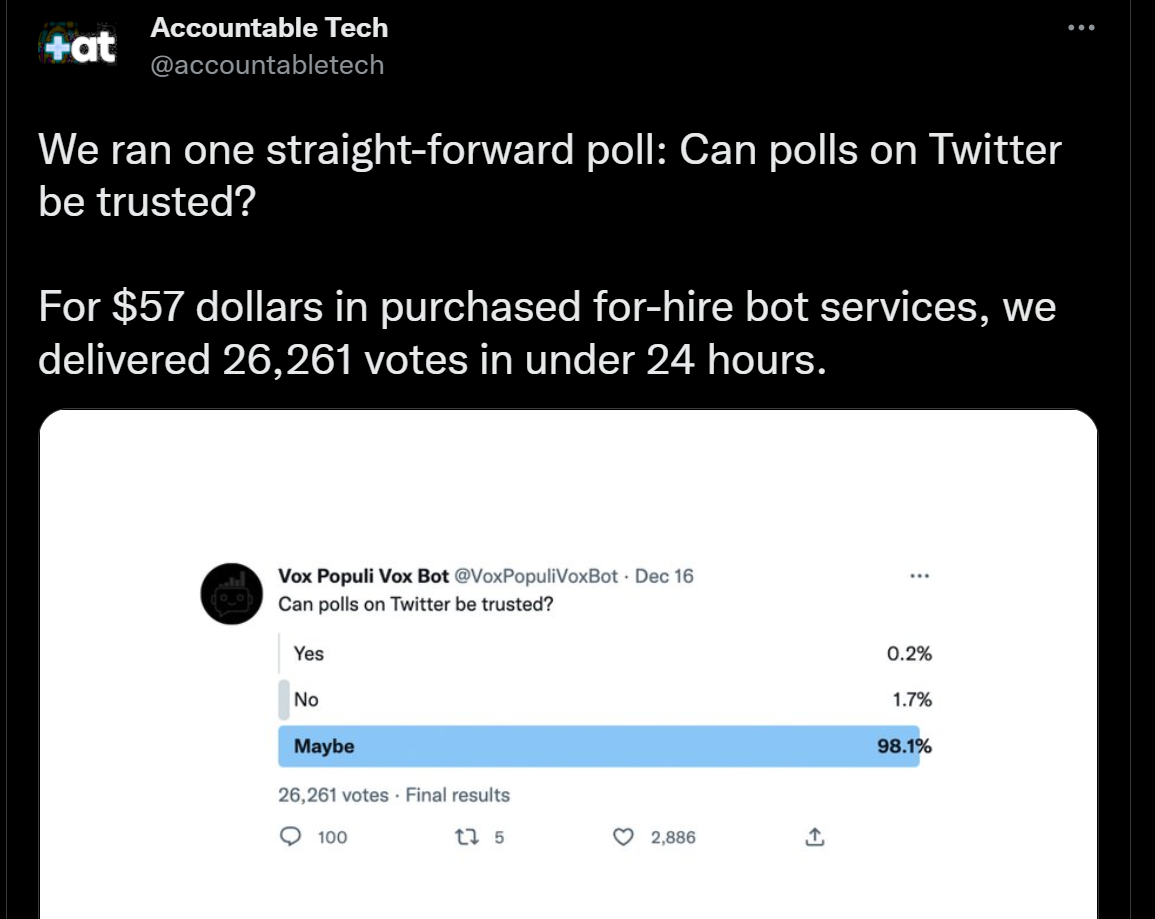The height and width of the screenshot is (919, 1155).
Task: Open the embedded poll tweet's ellipsis menu
Action: (920, 576)
